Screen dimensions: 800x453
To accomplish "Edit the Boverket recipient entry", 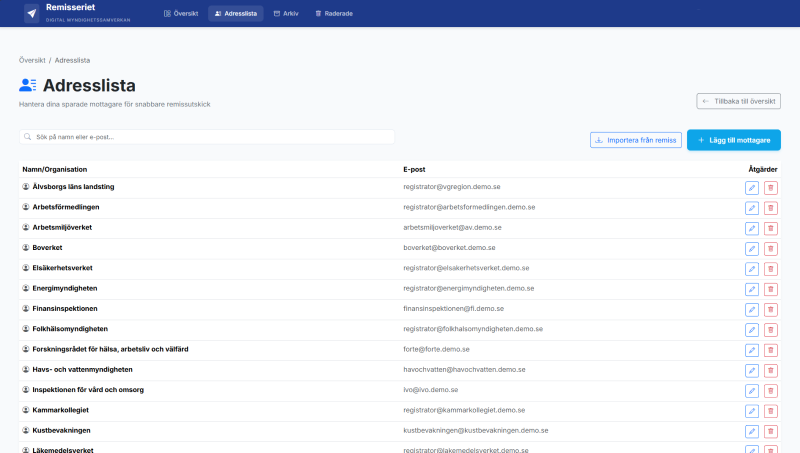I will 752,248.
